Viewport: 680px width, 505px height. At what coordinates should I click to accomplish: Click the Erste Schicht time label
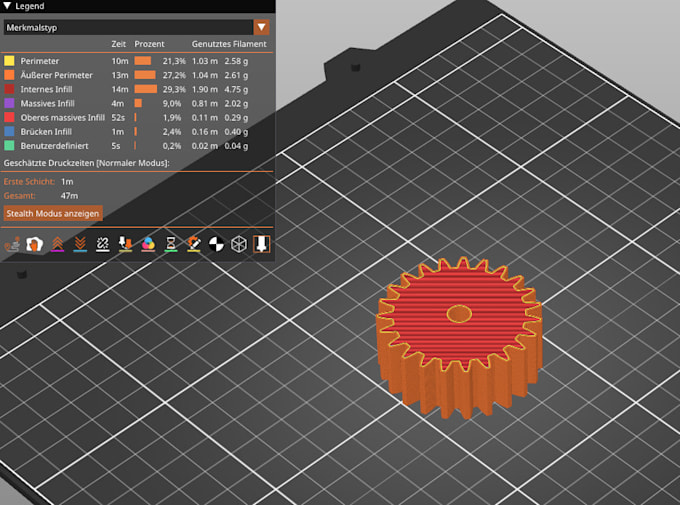point(29,181)
